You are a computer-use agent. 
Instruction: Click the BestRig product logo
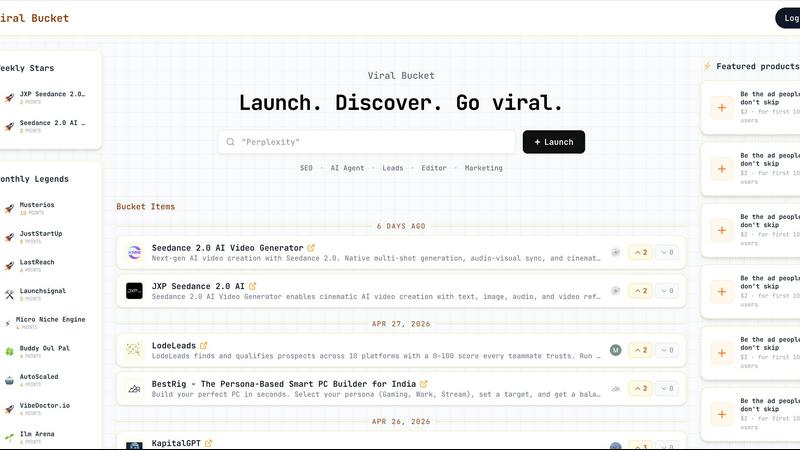pyautogui.click(x=134, y=389)
